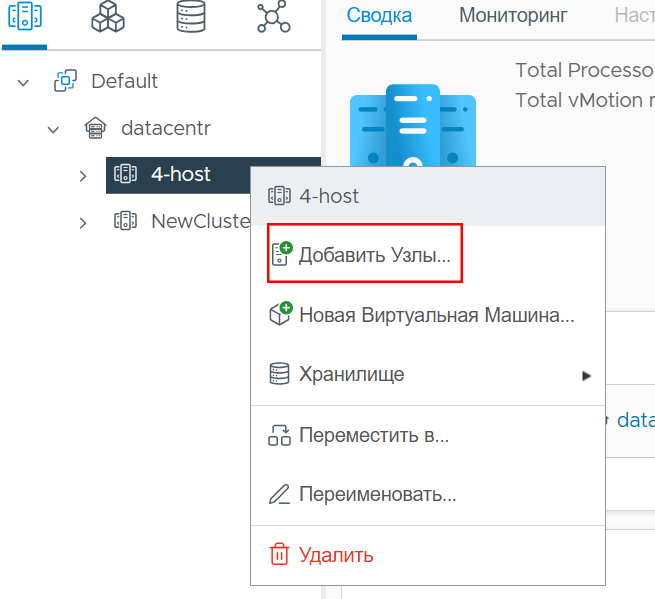655x599 pixels.
Task: Click the Total Processors label
Action: point(585,70)
